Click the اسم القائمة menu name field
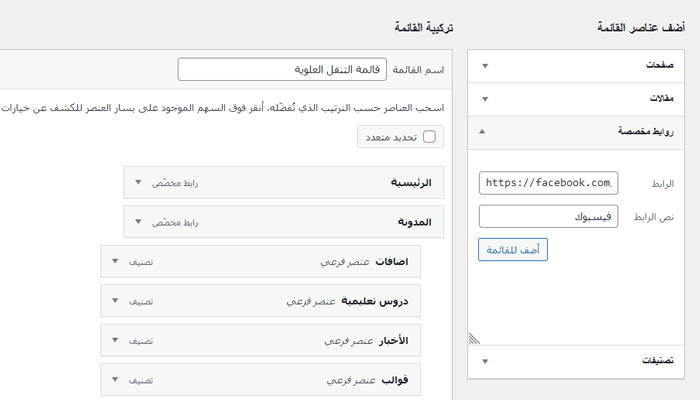 coord(282,69)
